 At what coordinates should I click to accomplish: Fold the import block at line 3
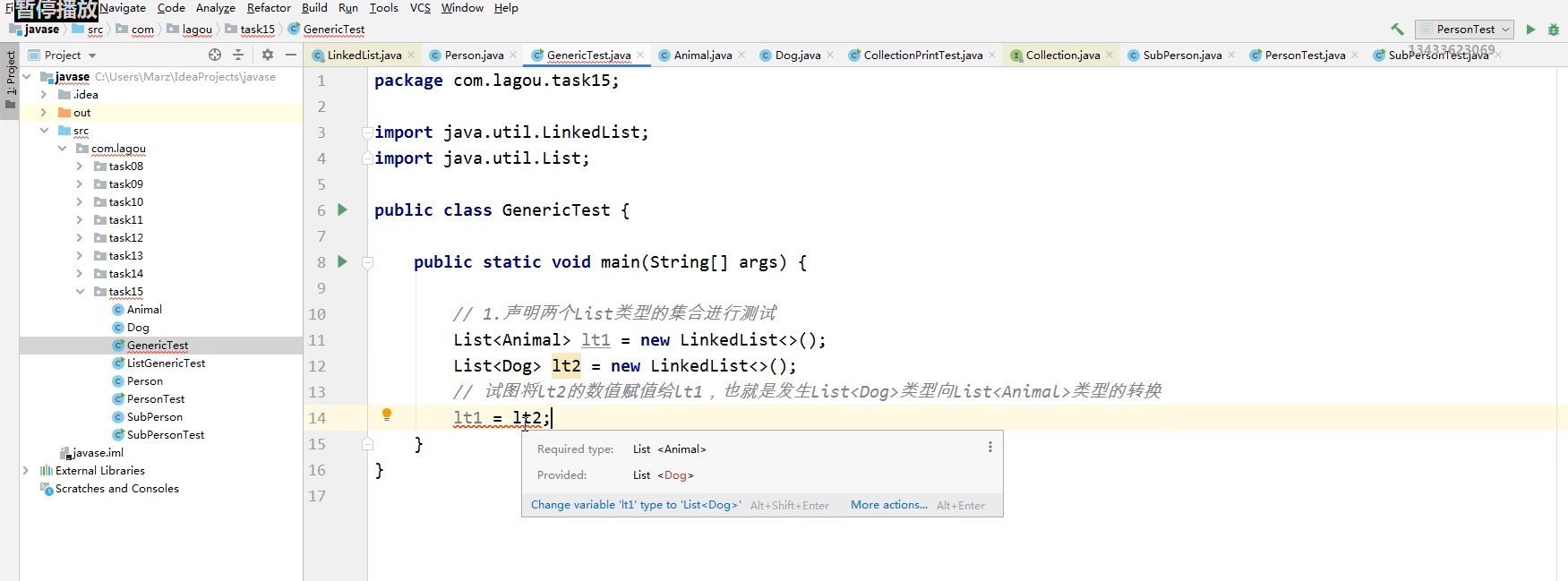pos(367,132)
